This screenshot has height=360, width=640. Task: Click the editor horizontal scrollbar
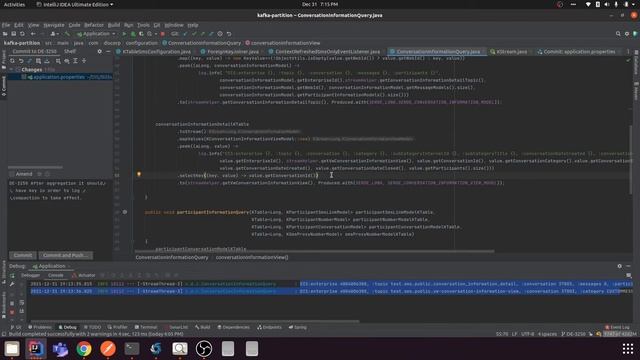(x=314, y=251)
